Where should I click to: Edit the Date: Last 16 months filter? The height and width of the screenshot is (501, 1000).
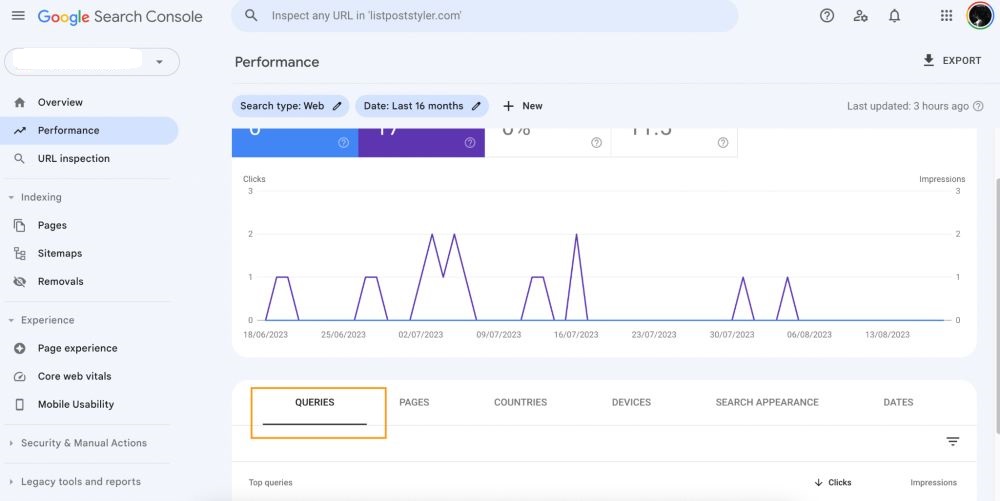pyautogui.click(x=422, y=106)
